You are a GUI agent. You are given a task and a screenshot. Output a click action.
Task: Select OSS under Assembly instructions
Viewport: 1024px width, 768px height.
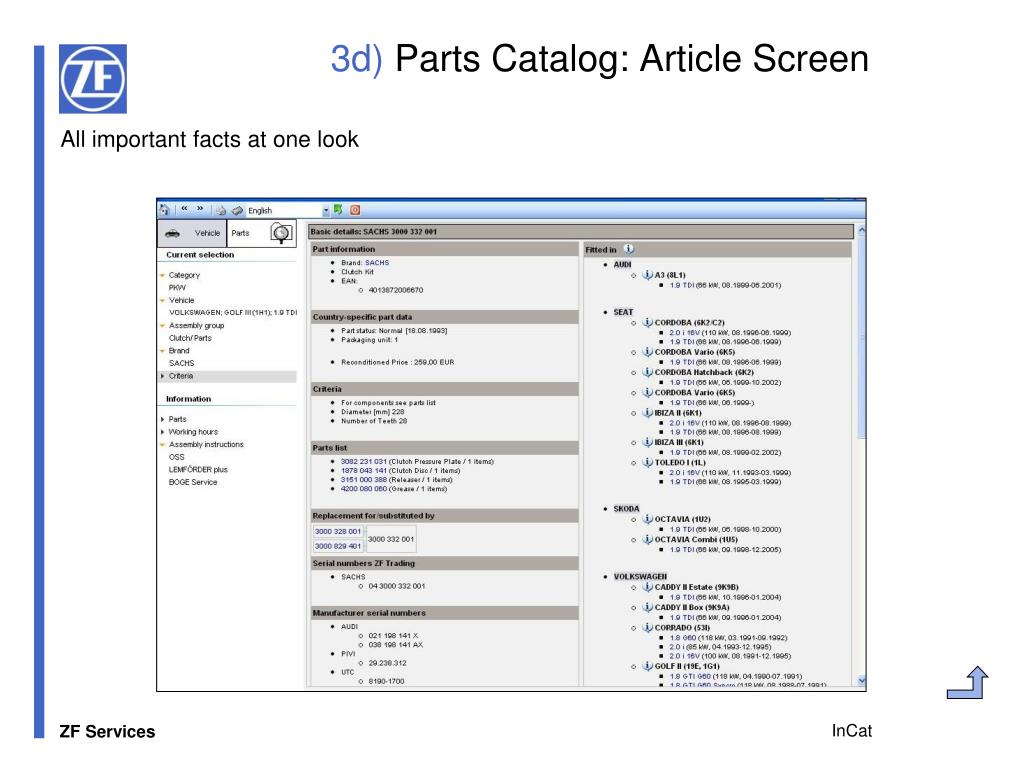(x=176, y=457)
